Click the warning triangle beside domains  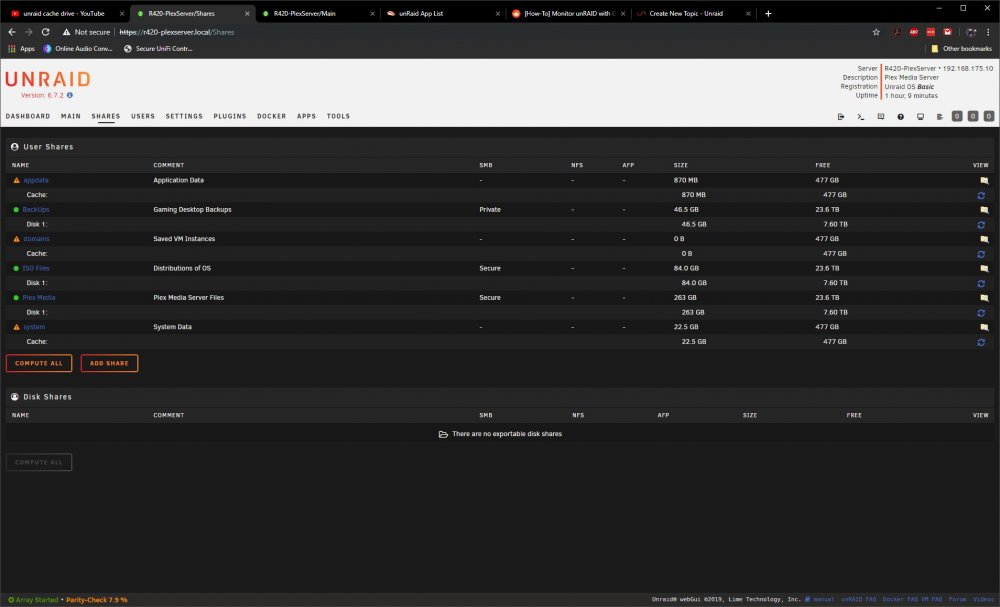[17, 239]
